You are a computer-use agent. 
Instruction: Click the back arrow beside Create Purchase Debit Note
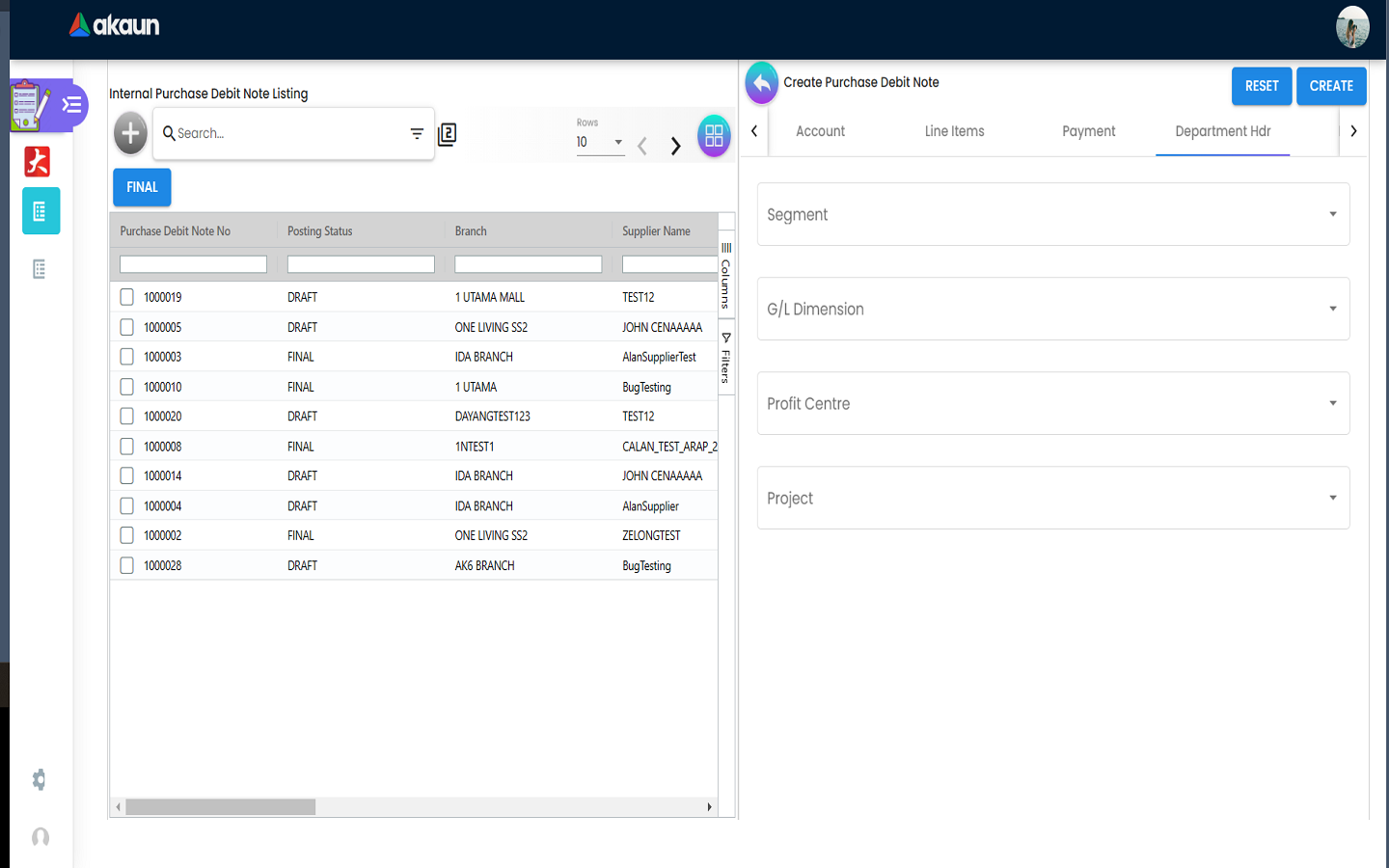coord(761,83)
